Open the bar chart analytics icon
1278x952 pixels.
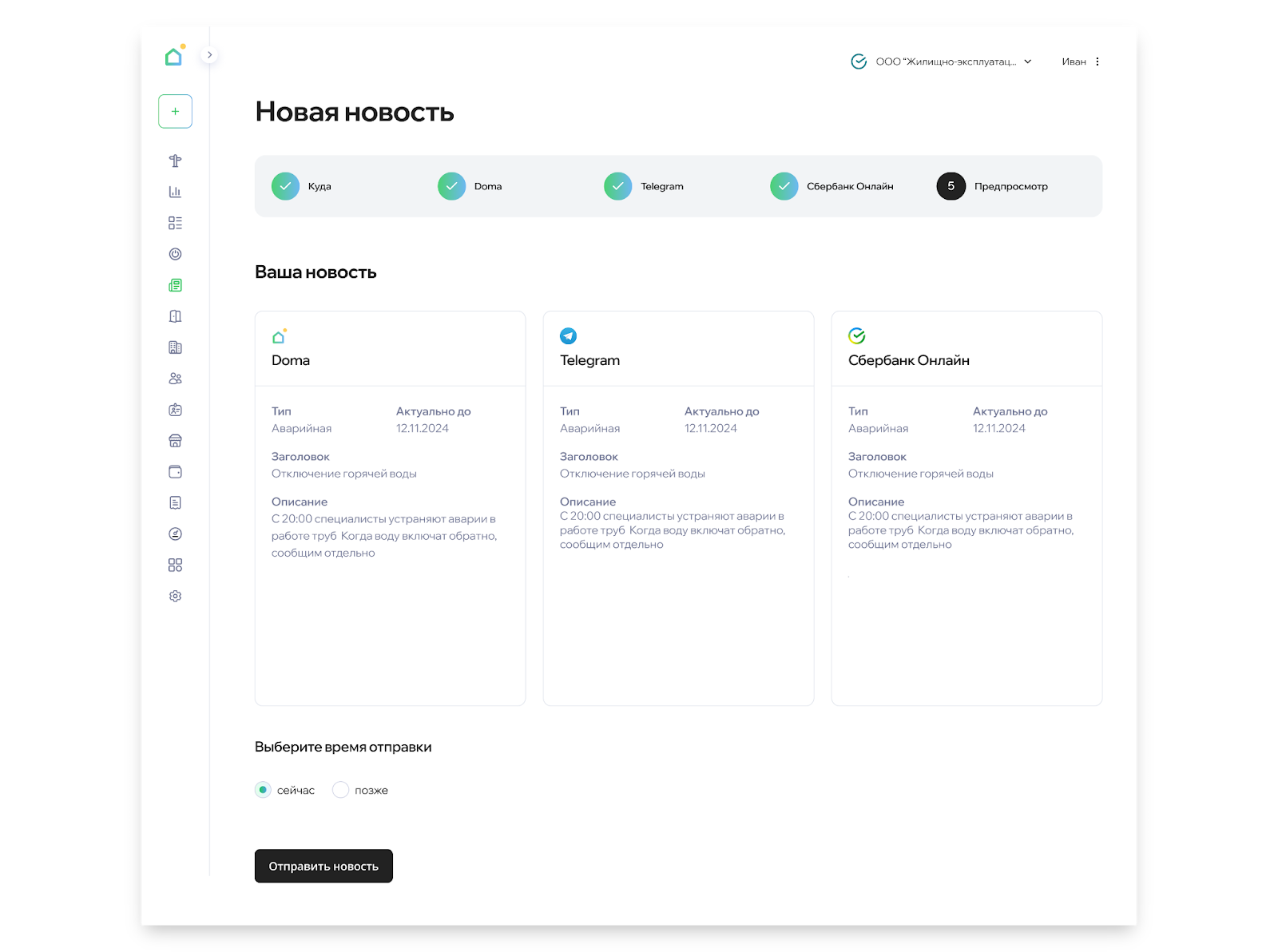click(x=175, y=192)
